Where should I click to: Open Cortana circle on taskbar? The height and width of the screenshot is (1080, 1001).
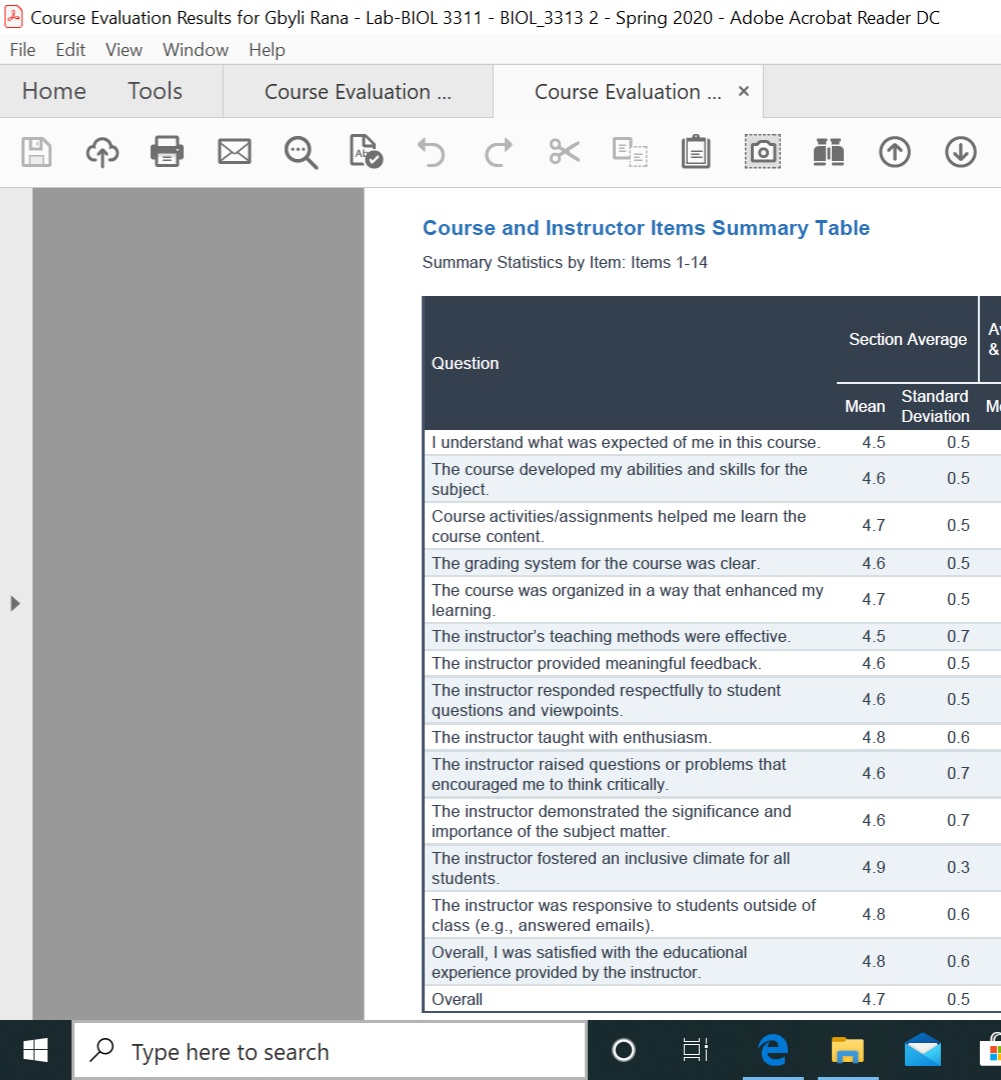point(623,1050)
